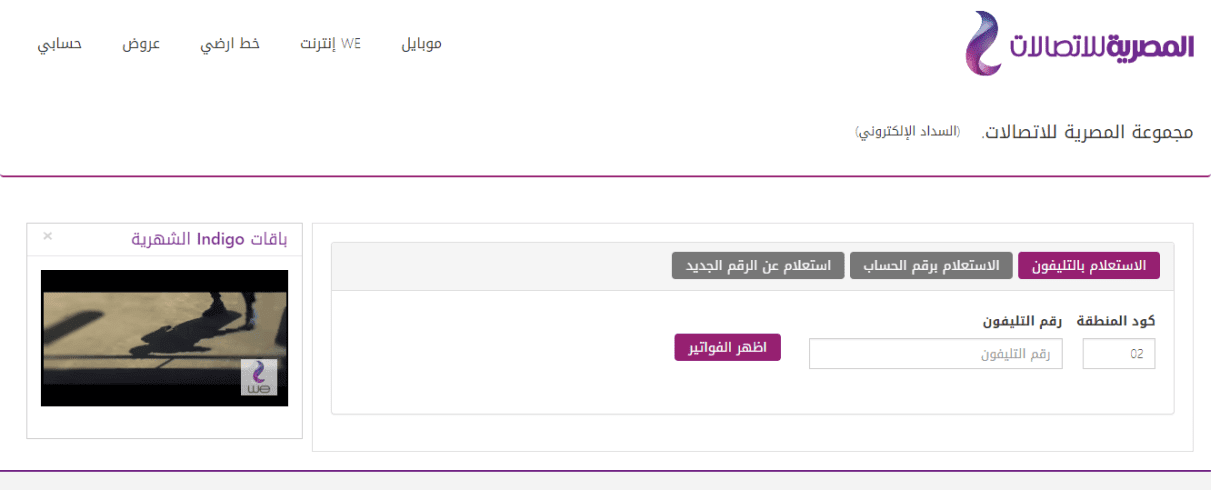The width and height of the screenshot is (1220, 490).
Task: Open the WE إنترنت menu
Action: point(331,44)
